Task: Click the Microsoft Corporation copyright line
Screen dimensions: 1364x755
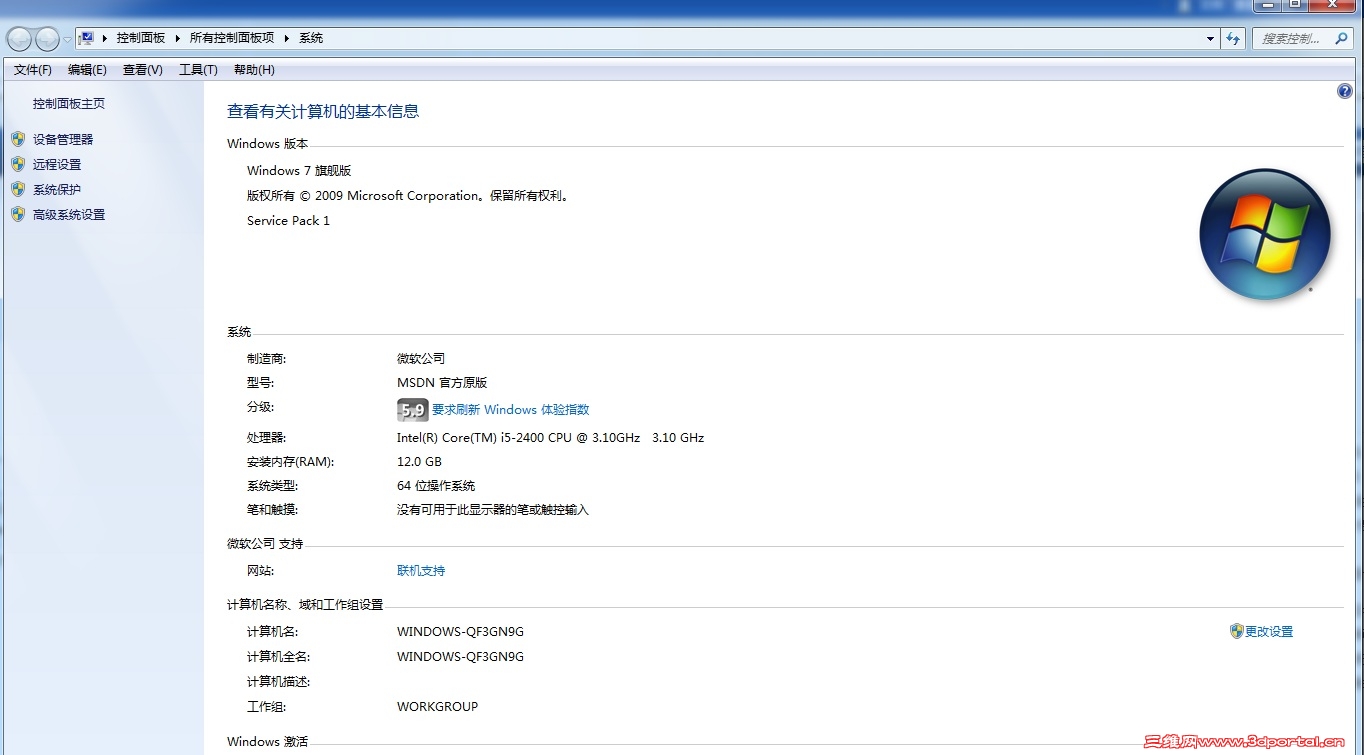Action: pyautogui.click(x=409, y=196)
